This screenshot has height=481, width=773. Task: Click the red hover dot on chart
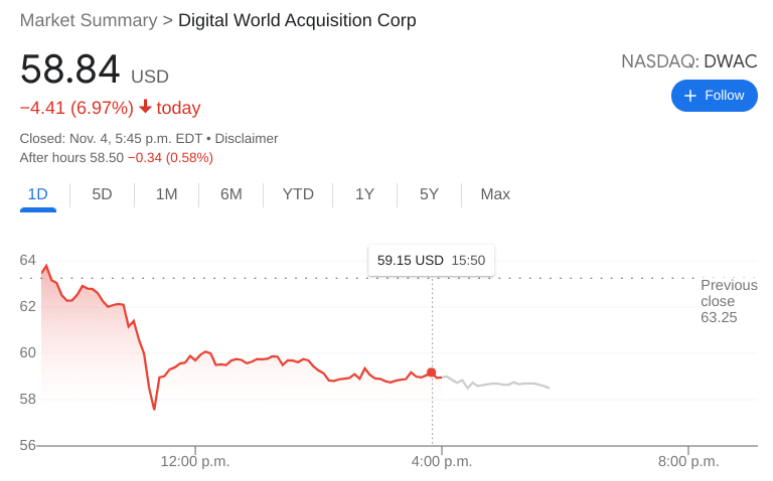pyautogui.click(x=432, y=373)
